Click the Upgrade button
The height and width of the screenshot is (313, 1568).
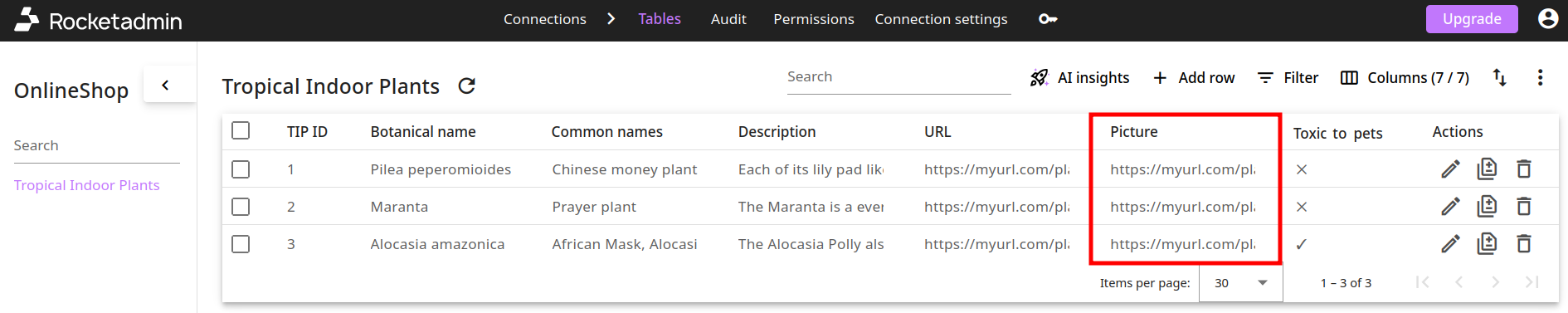(1472, 19)
